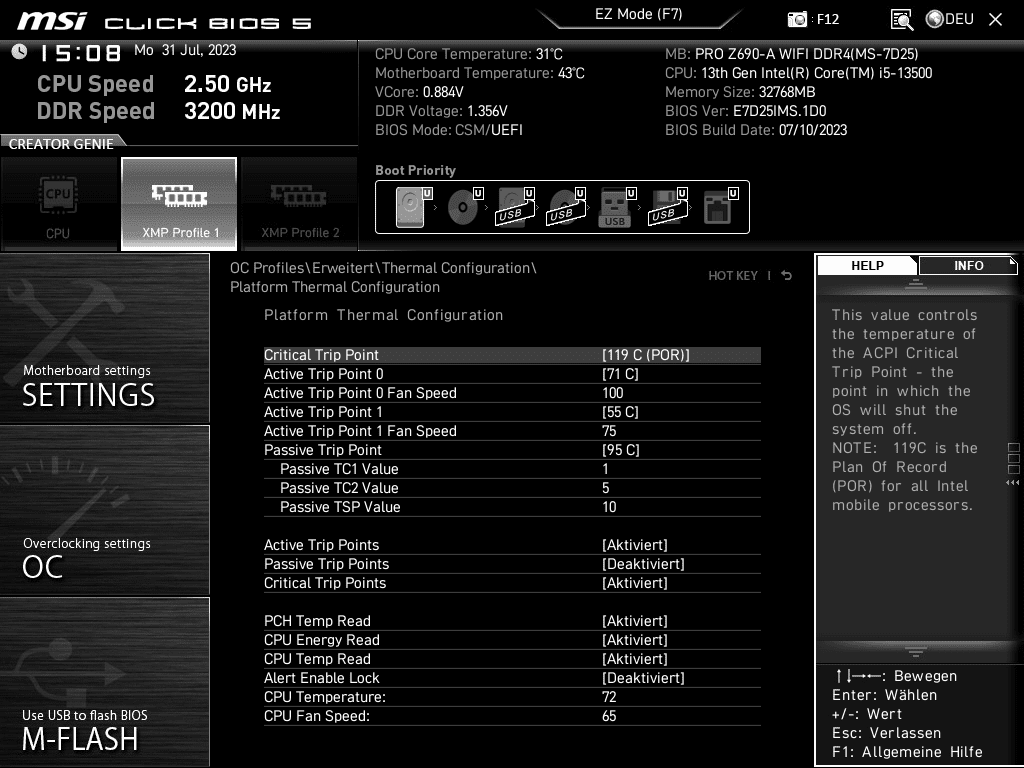The width and height of the screenshot is (1024, 768).
Task: Click the date Mo 31 Jul, 2023
Action: point(185,50)
